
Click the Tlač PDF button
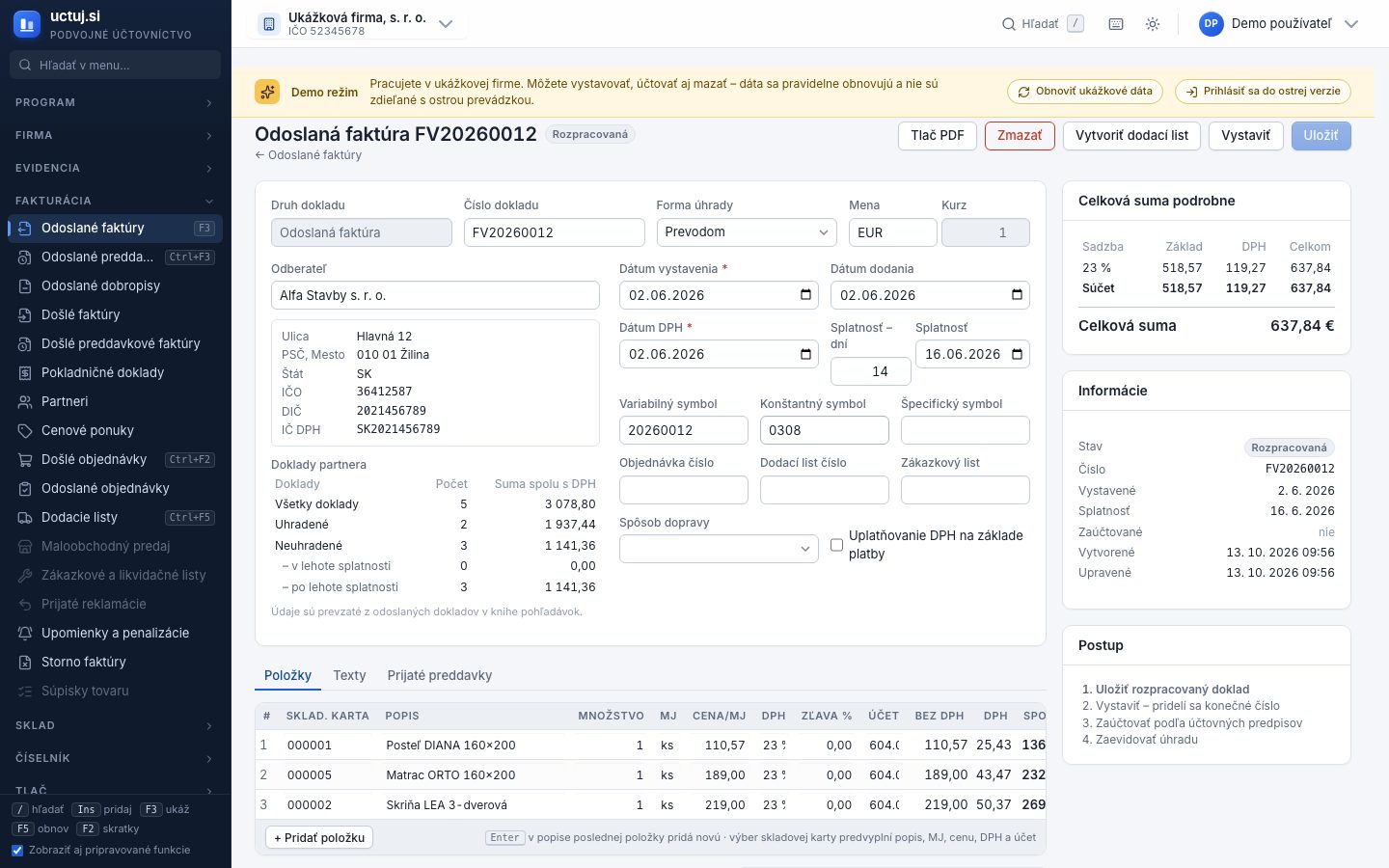pyautogui.click(x=938, y=136)
